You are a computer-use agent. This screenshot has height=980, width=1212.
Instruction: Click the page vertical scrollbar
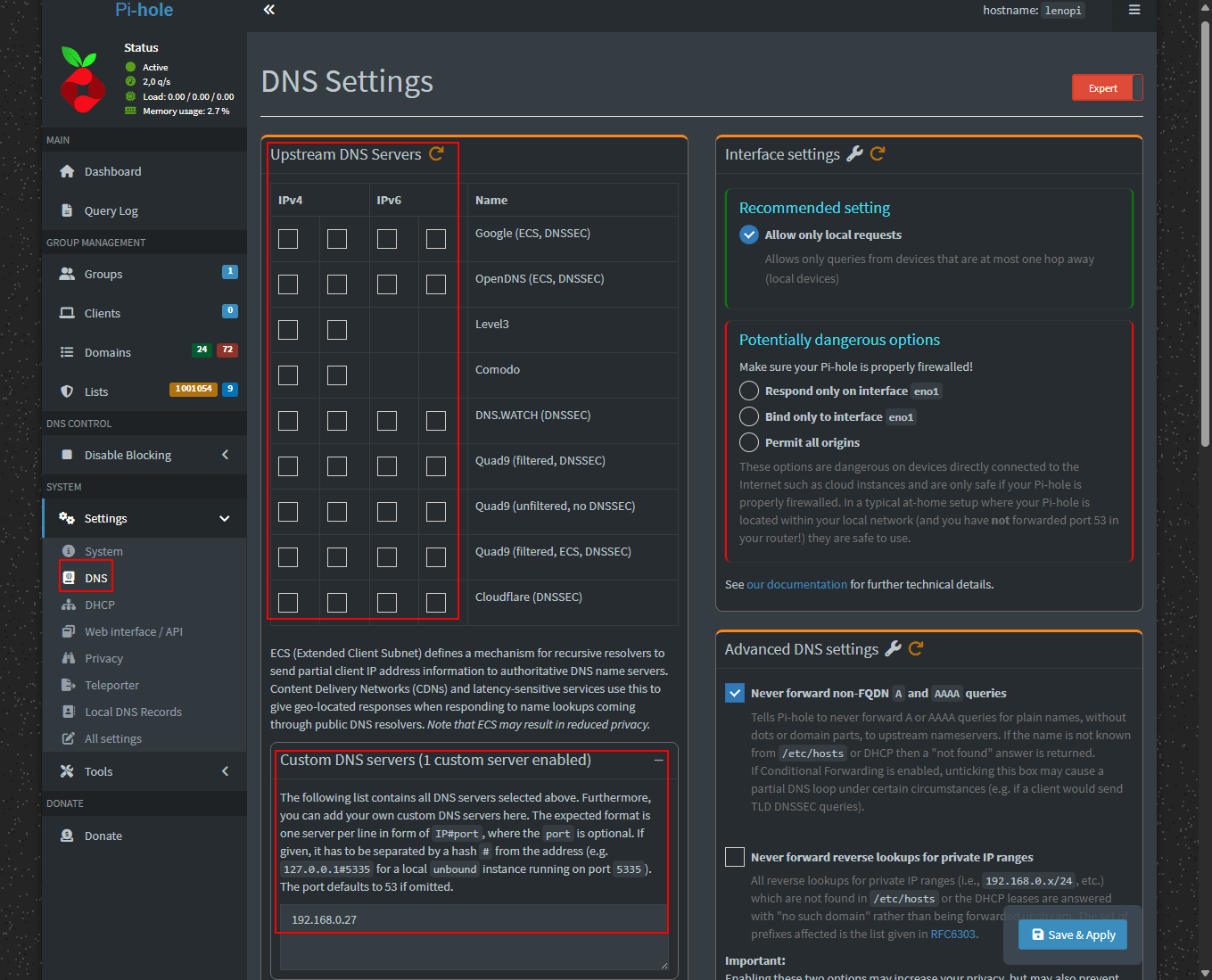pyautogui.click(x=1205, y=232)
